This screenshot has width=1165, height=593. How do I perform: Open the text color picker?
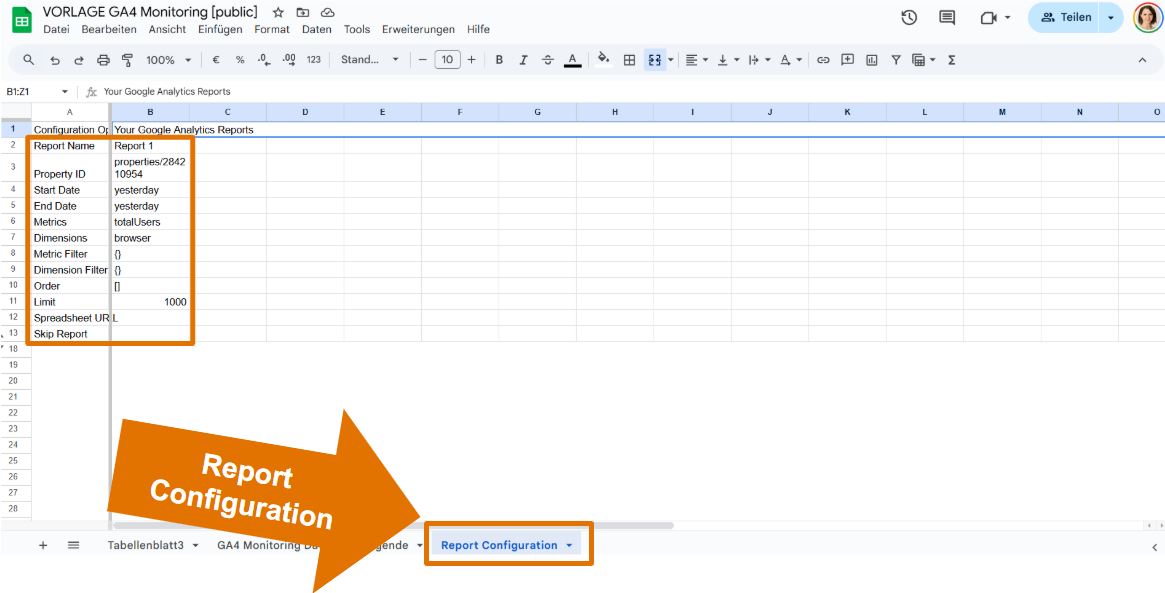click(571, 60)
